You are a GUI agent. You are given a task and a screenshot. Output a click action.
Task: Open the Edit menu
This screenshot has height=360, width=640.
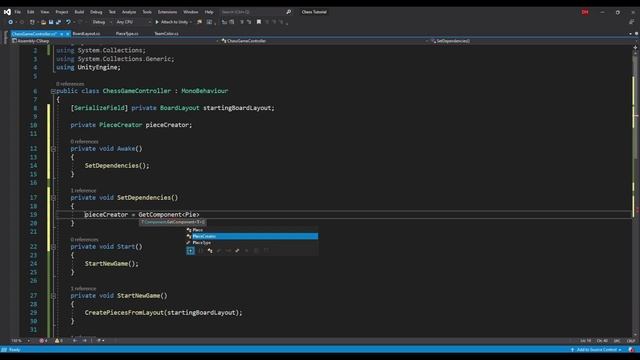pyautogui.click(x=31, y=12)
